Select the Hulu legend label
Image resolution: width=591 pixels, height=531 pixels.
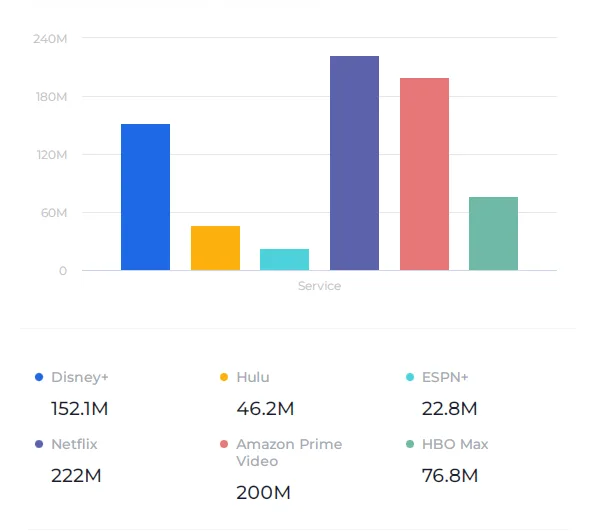[x=253, y=377]
